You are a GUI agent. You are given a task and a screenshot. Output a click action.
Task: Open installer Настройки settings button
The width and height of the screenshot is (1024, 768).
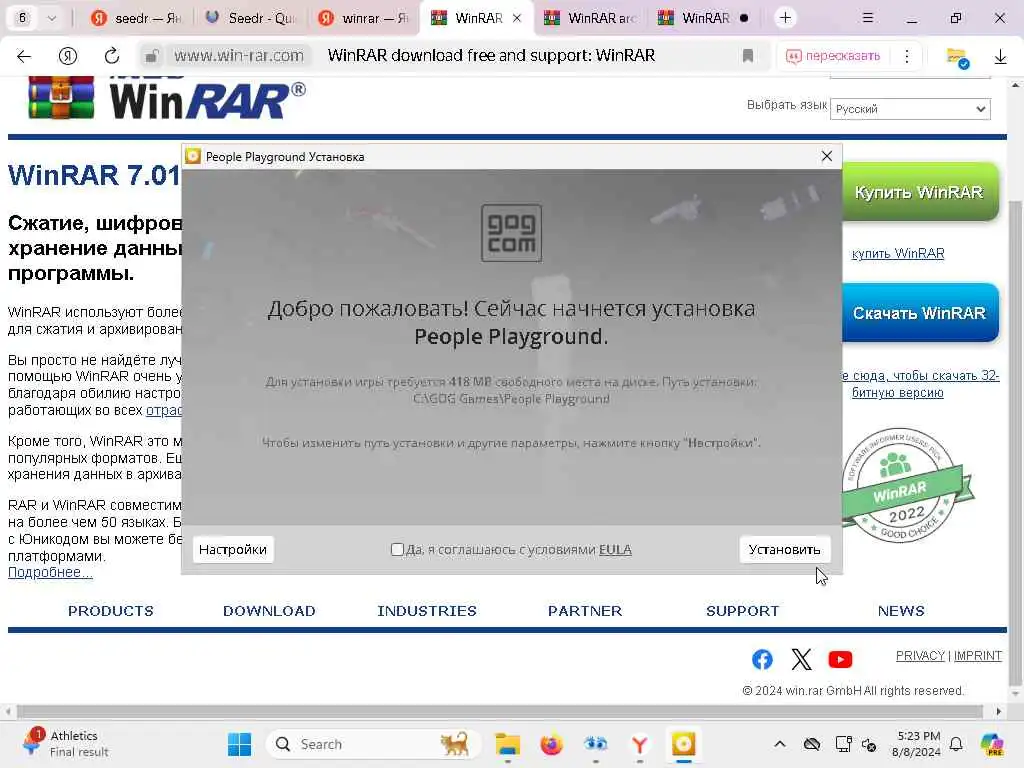232,549
